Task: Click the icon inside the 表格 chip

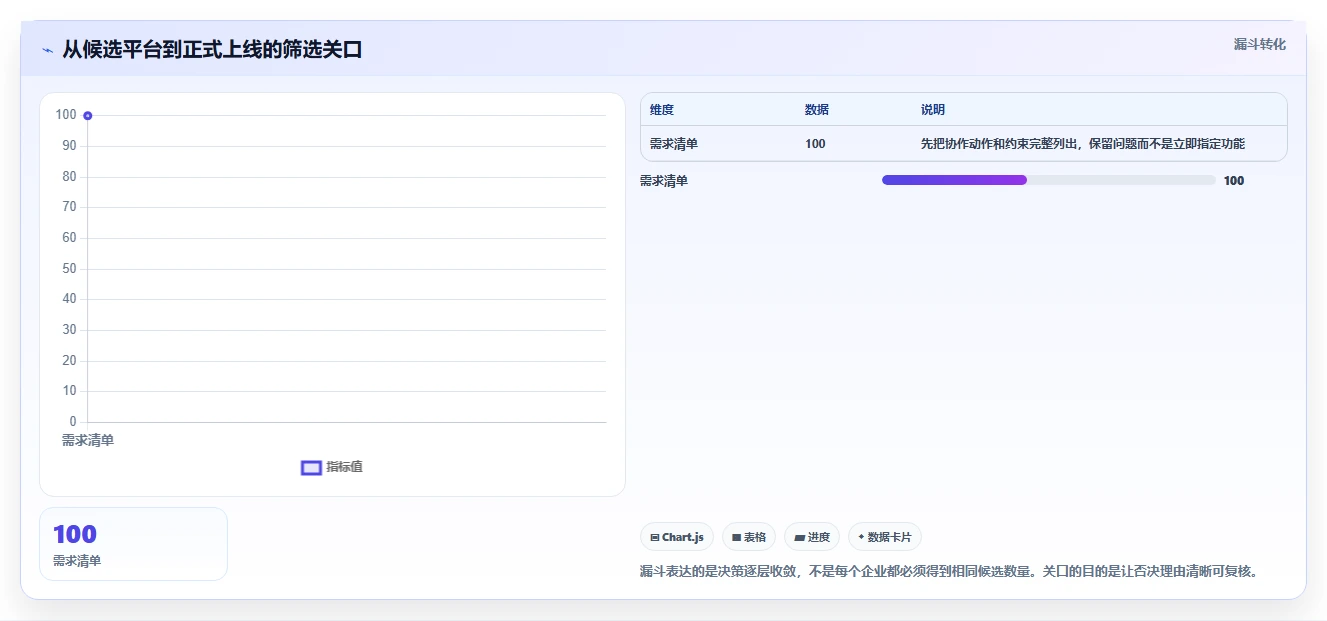Action: coord(737,537)
